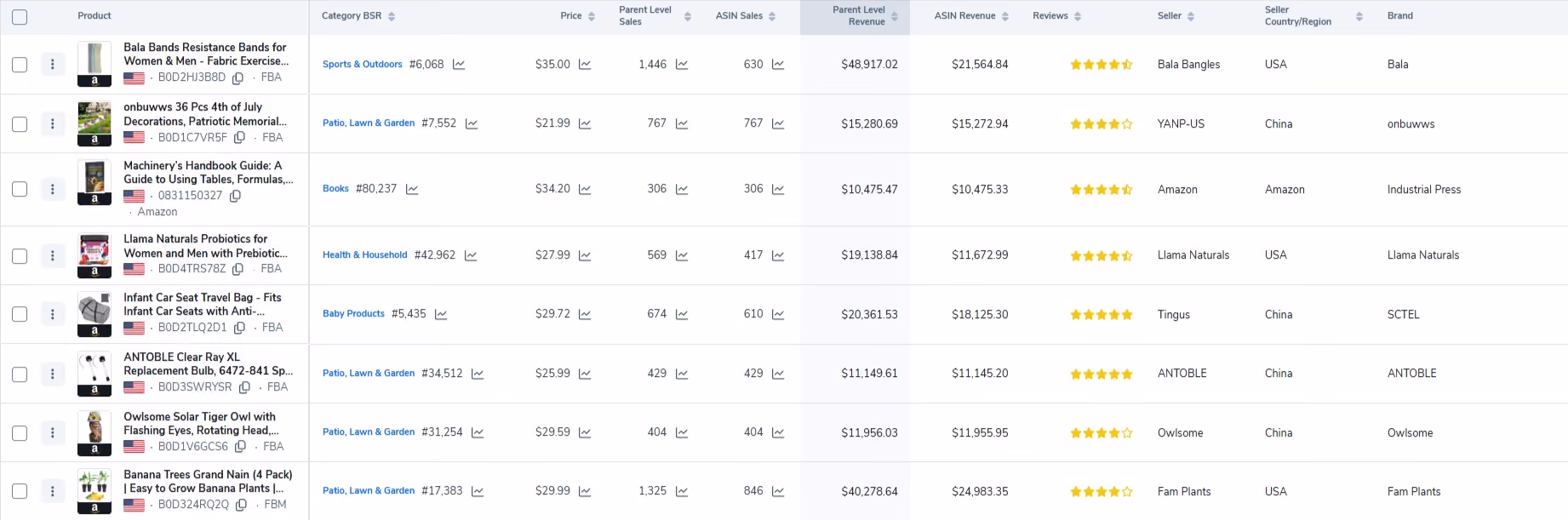View BSR chart for Owlsome Solar Owl
Screen dimensions: 1568x520
478,433
